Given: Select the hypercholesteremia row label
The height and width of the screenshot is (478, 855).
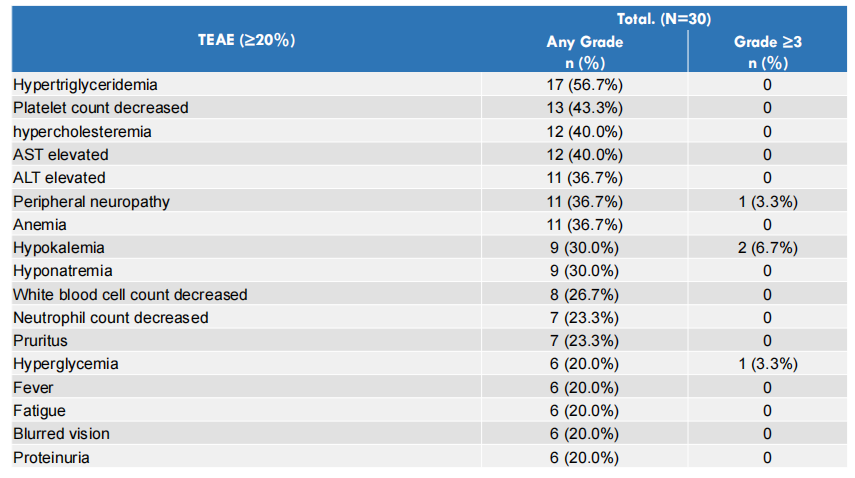Looking at the screenshot, I should click(x=83, y=131).
